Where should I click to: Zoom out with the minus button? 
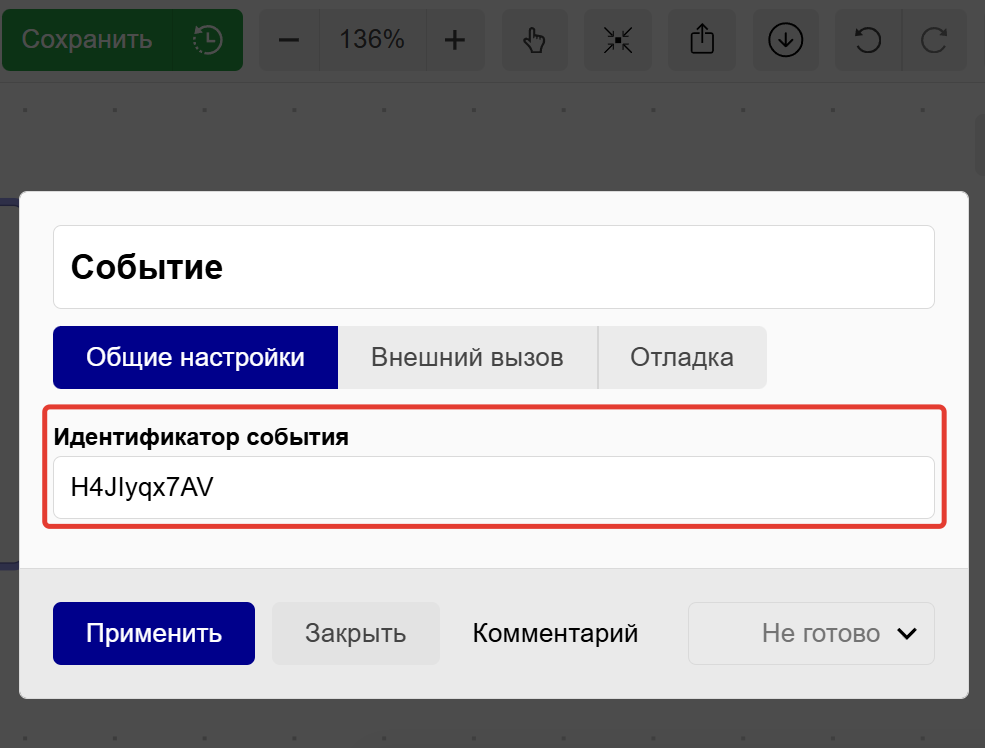pos(289,40)
